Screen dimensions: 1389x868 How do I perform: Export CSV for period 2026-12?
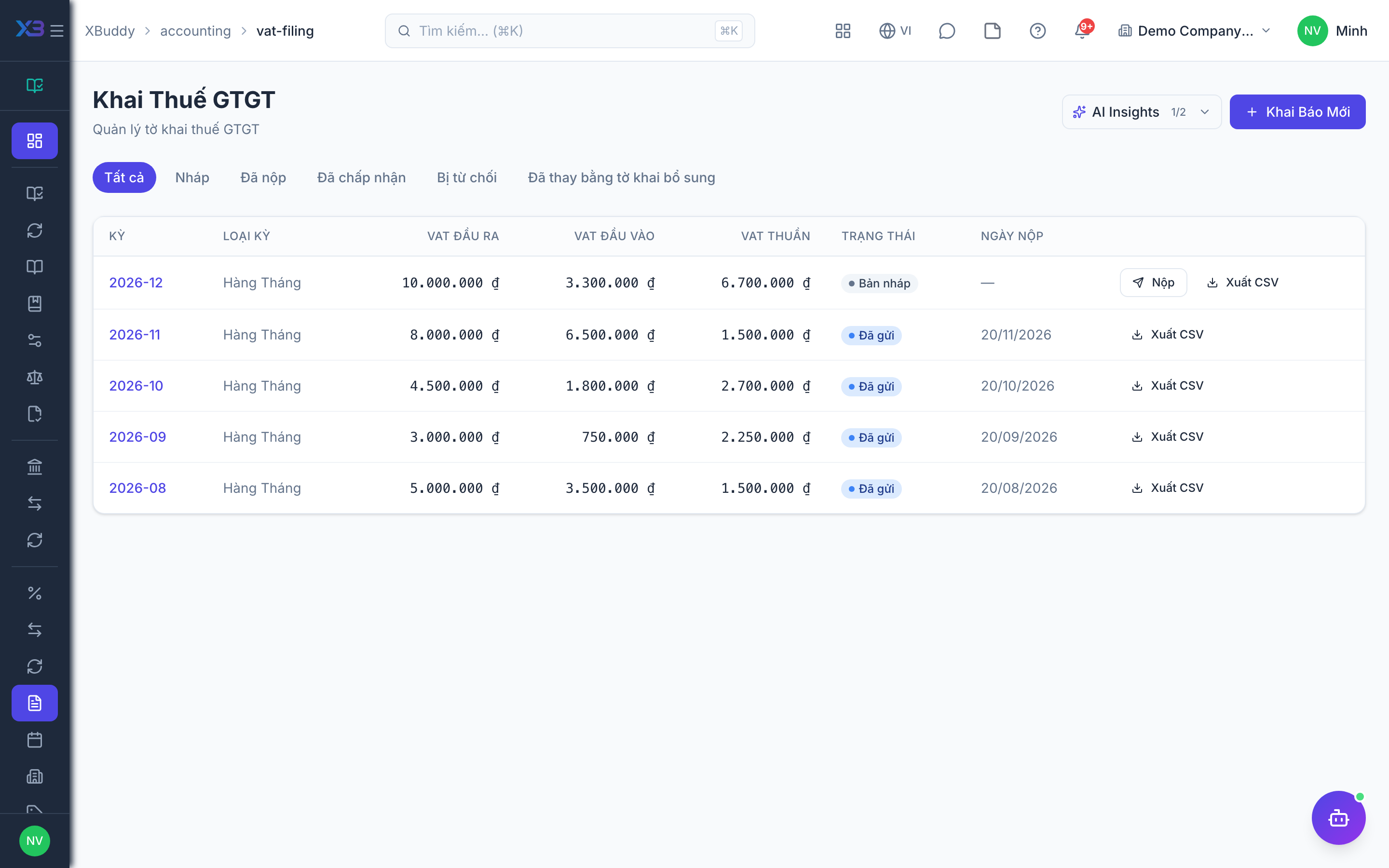tap(1242, 283)
